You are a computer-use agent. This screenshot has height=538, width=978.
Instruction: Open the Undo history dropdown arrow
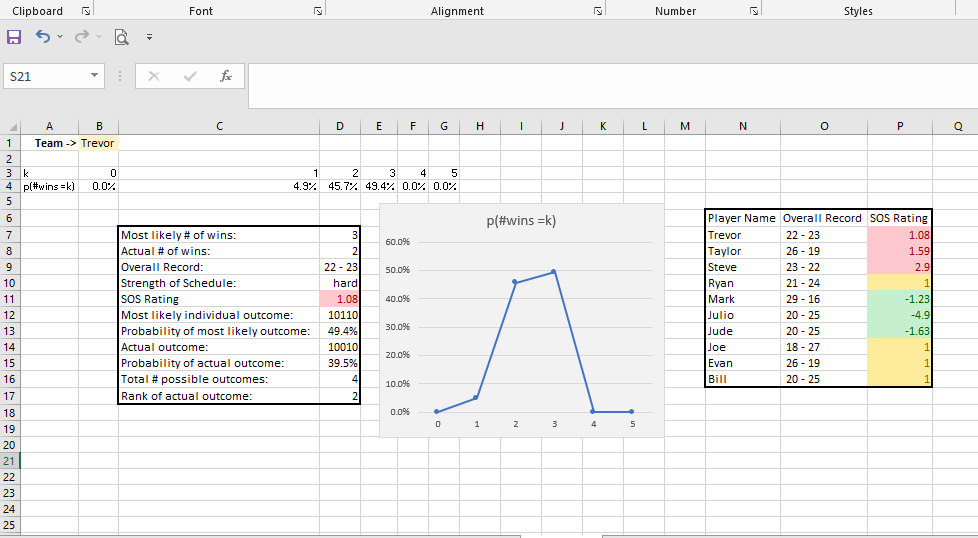(x=59, y=38)
